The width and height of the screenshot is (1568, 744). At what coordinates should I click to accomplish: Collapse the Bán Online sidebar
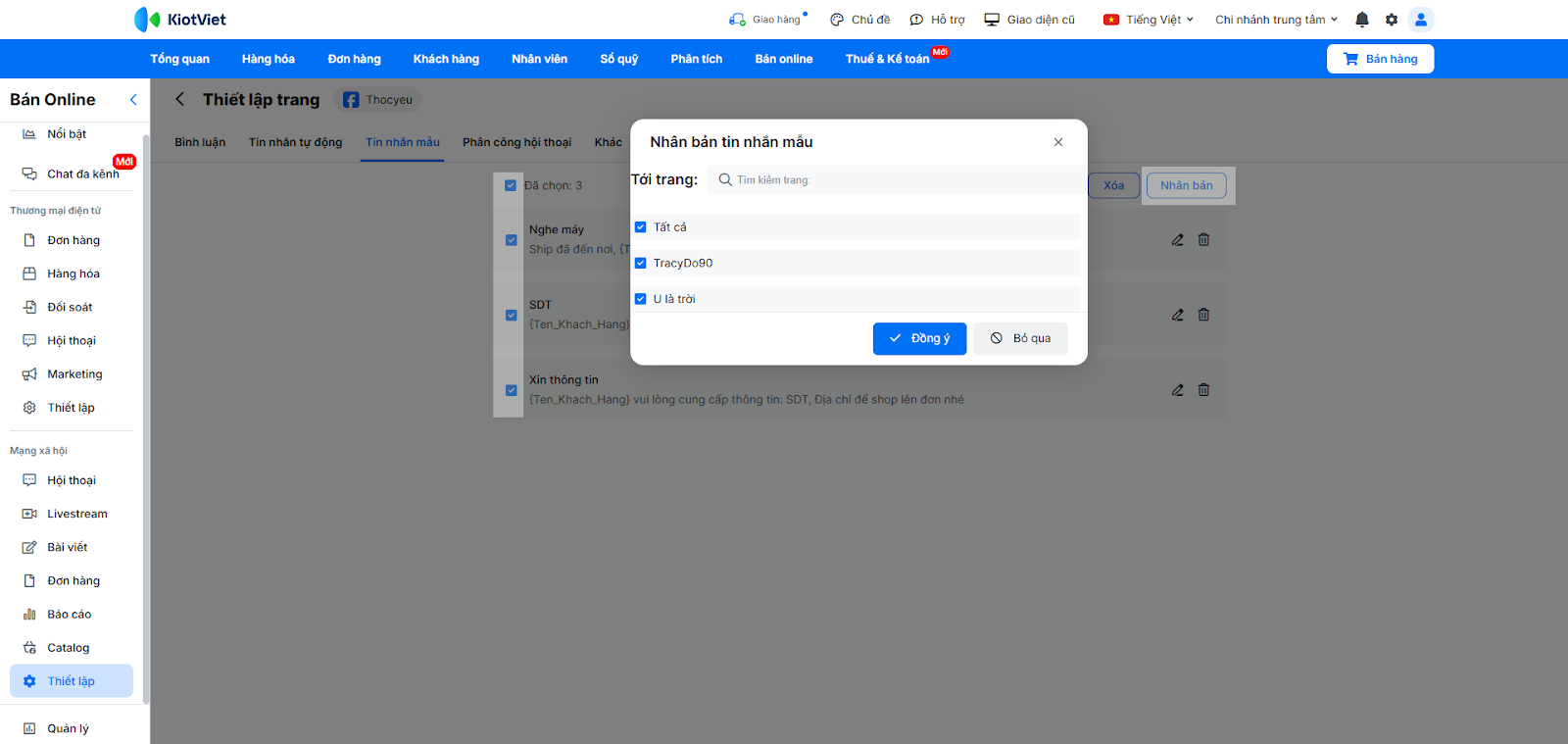tap(133, 99)
